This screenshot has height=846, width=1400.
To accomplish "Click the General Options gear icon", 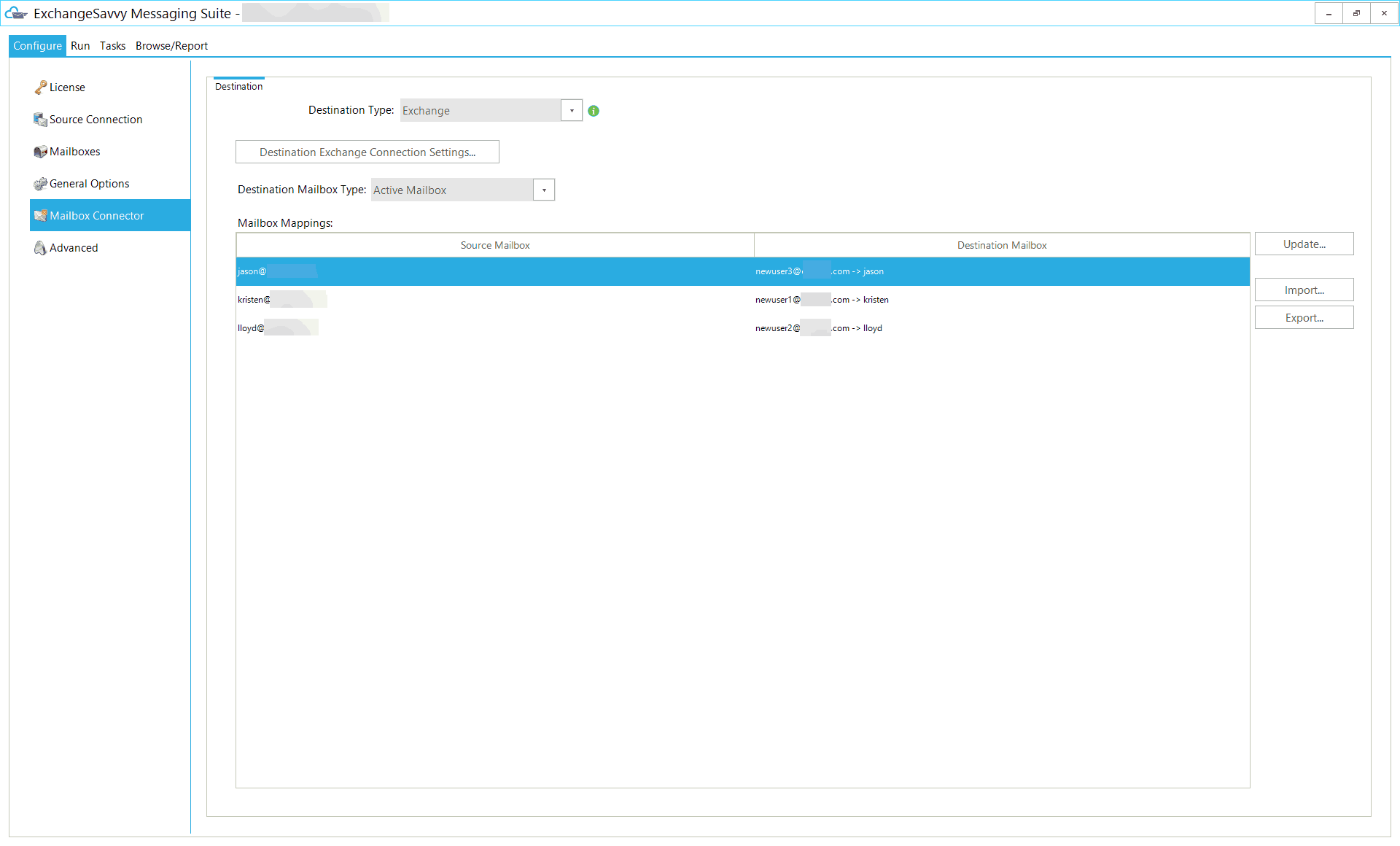I will [40, 184].
